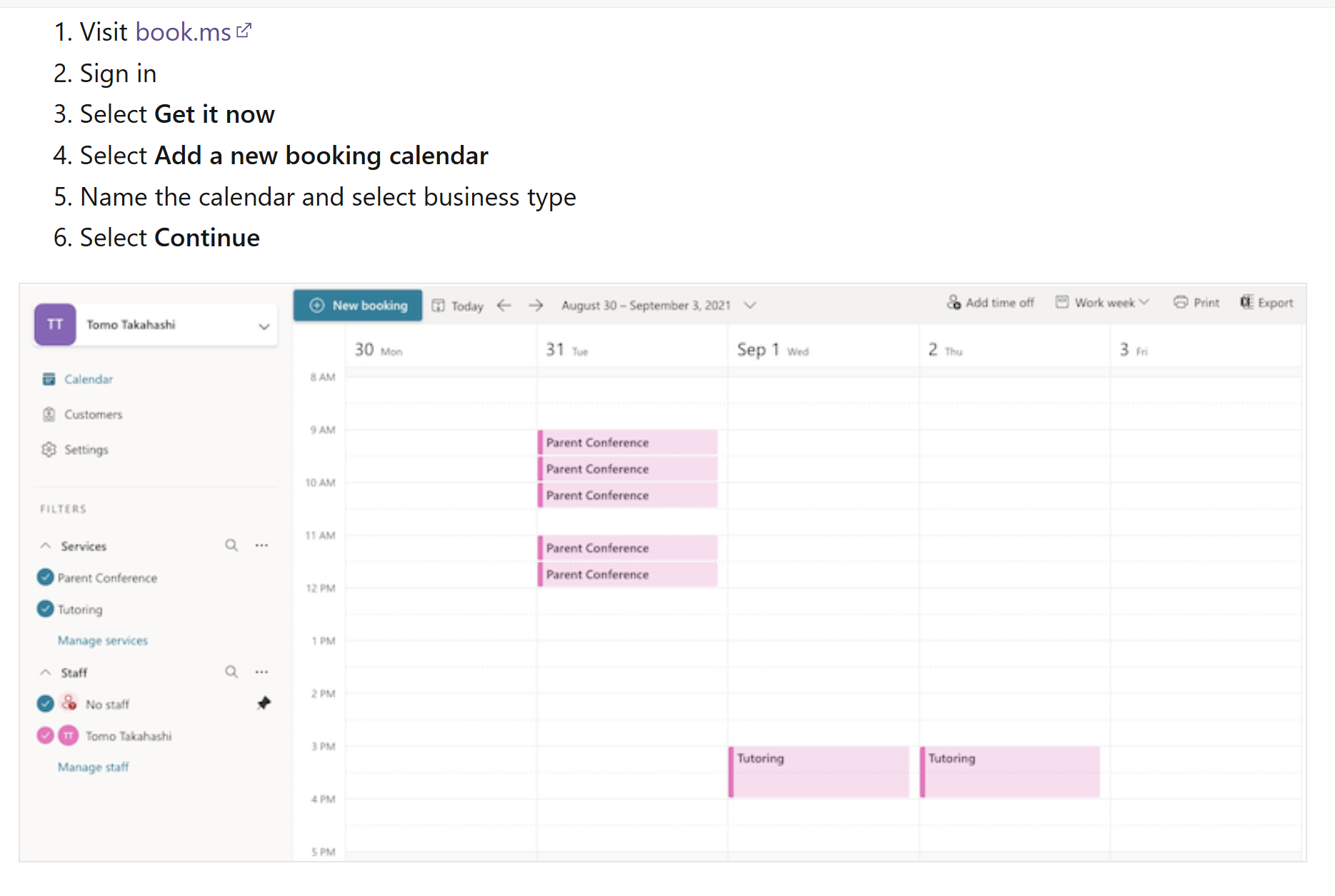1335x896 pixels.
Task: Go to next week with right arrow
Action: [536, 306]
